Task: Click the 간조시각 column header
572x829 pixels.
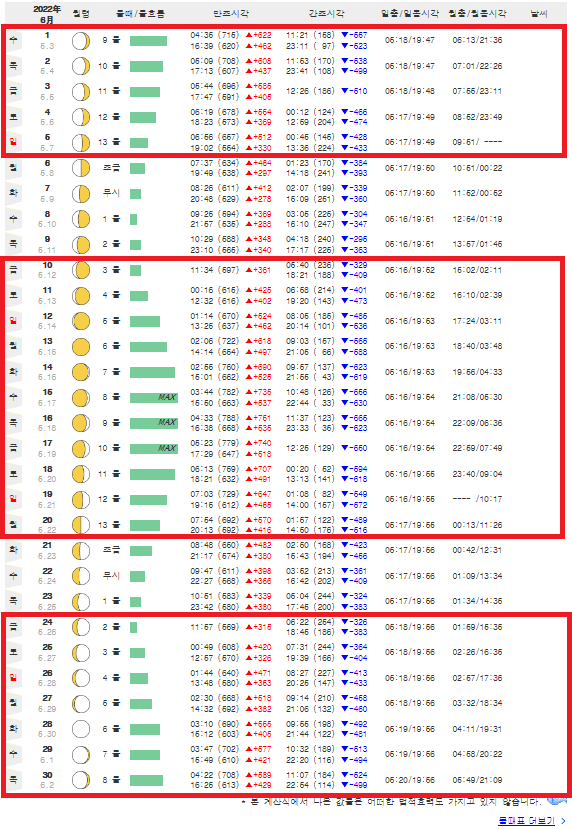Action: (327, 14)
